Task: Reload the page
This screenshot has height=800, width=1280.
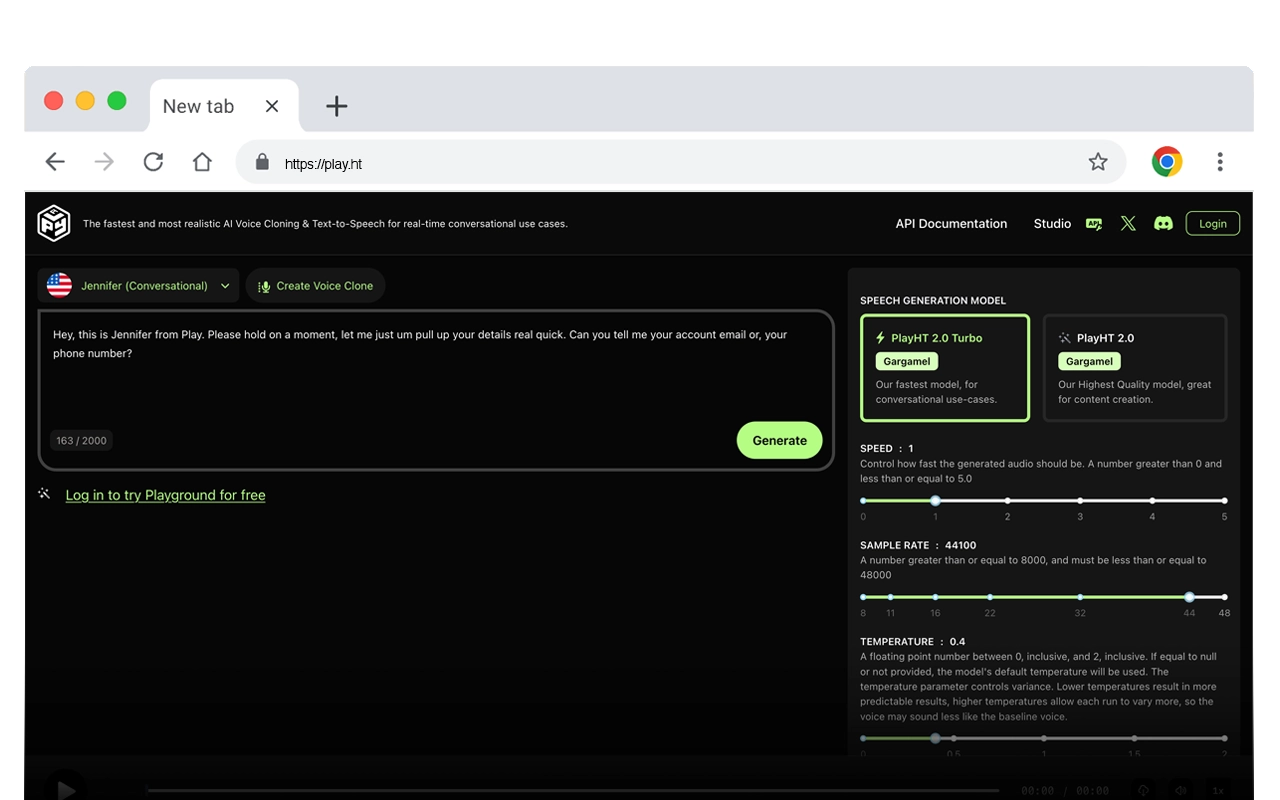Action: point(153,162)
